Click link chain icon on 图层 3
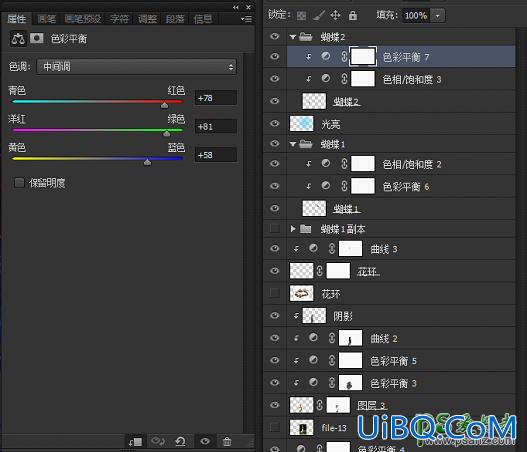The height and width of the screenshot is (452, 527). point(320,405)
